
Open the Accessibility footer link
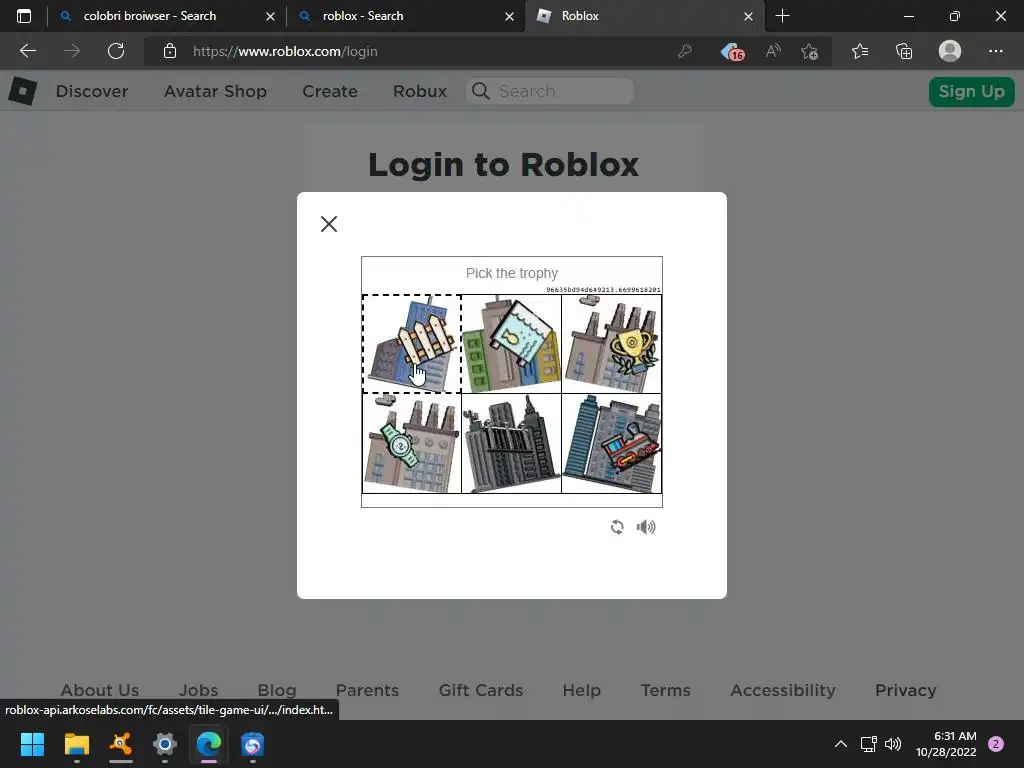(x=782, y=690)
